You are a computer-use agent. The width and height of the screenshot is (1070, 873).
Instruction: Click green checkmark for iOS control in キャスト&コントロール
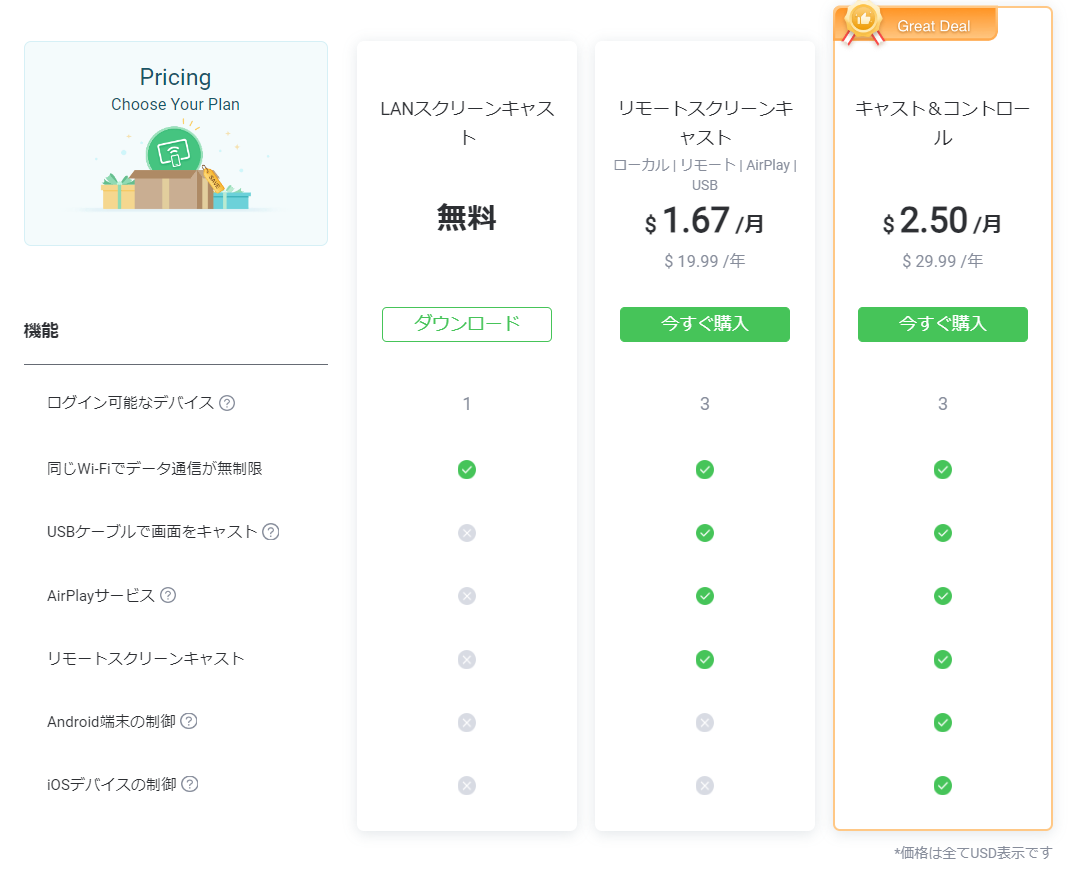pyautogui.click(x=942, y=785)
